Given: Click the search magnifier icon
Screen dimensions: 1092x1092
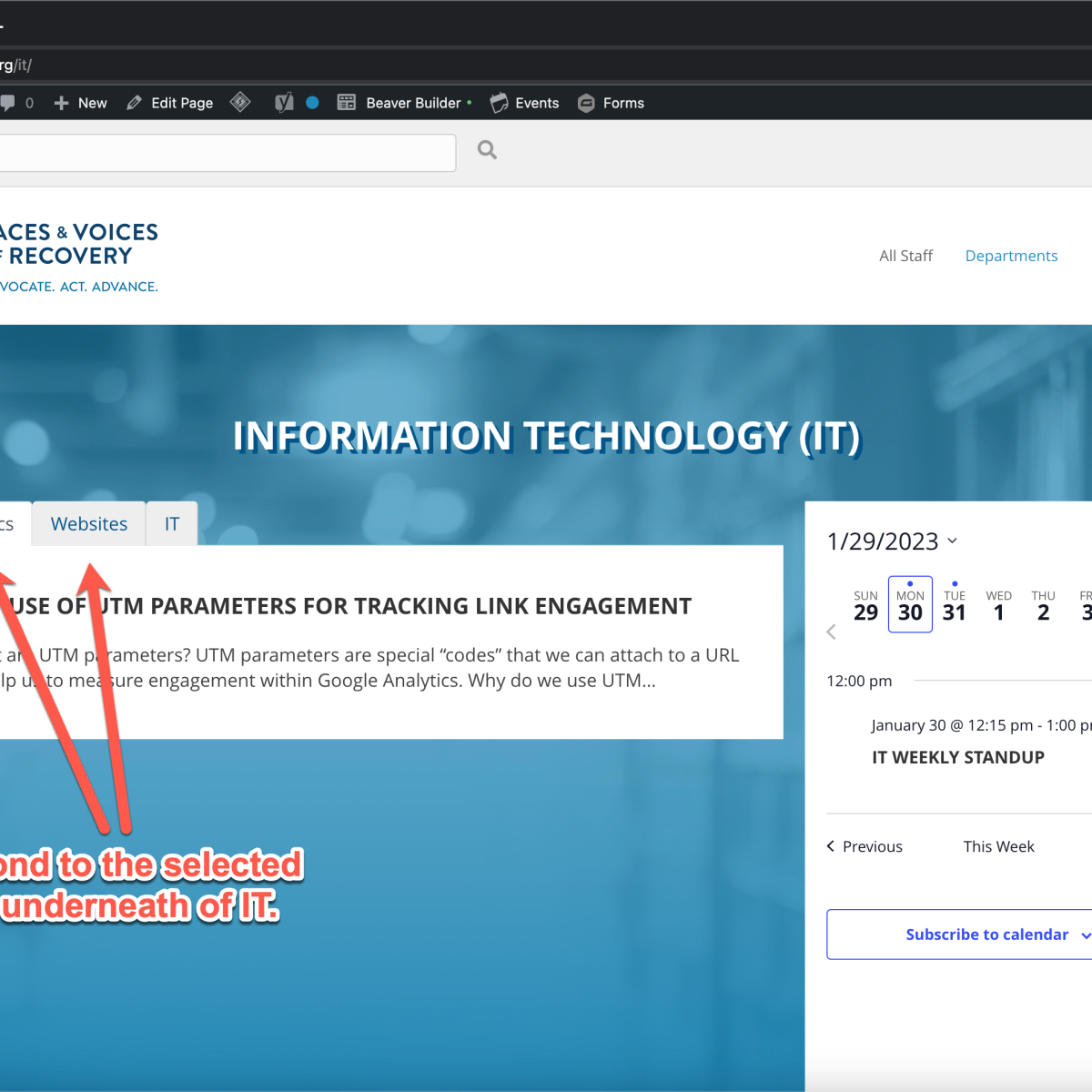Looking at the screenshot, I should tap(487, 150).
